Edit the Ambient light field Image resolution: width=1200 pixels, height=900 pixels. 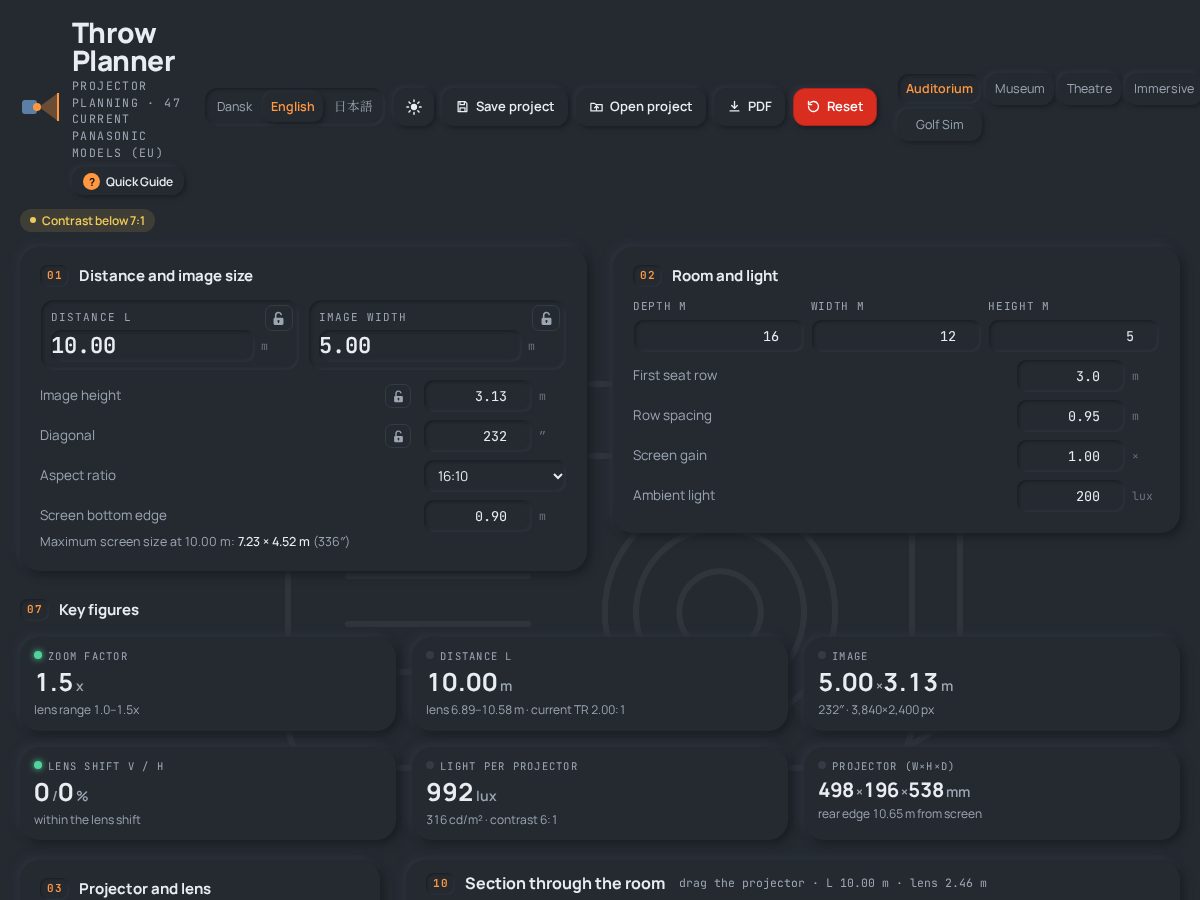1071,496
